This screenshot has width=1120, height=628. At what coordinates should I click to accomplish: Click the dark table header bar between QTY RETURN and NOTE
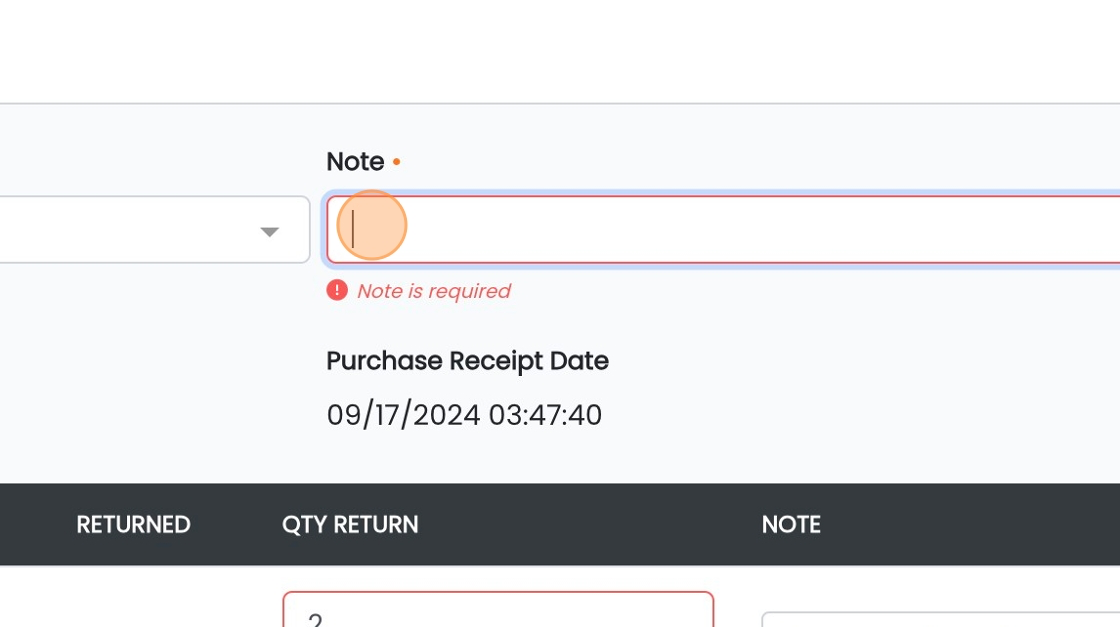coord(589,524)
